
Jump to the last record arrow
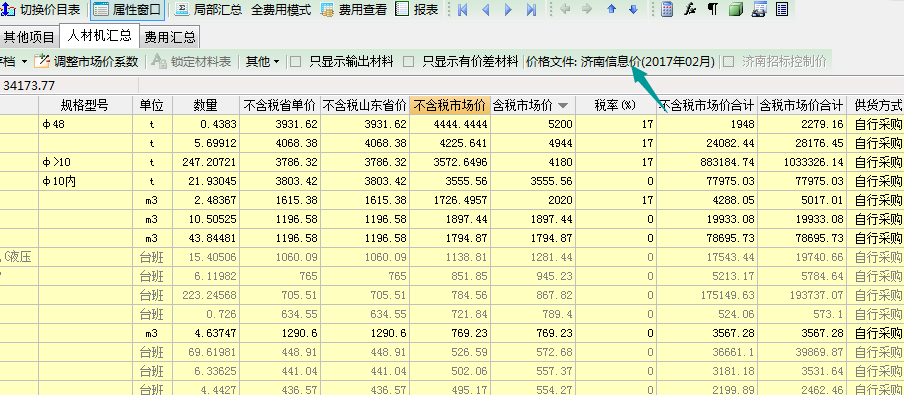pyautogui.click(x=532, y=10)
